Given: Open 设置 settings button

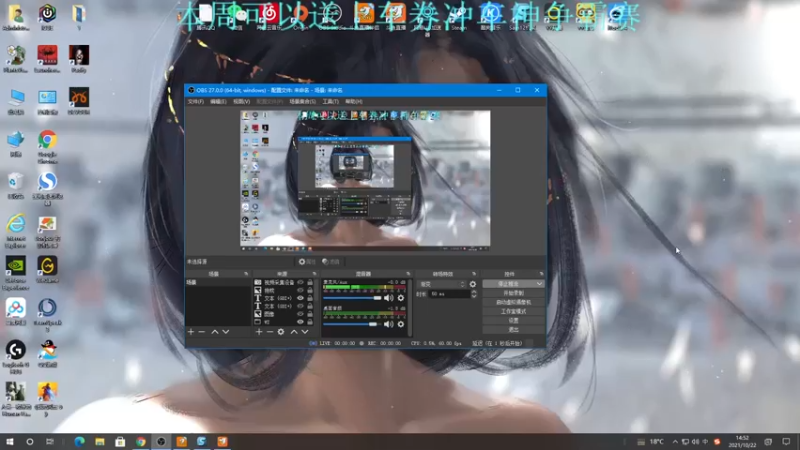Looking at the screenshot, I should [513, 320].
